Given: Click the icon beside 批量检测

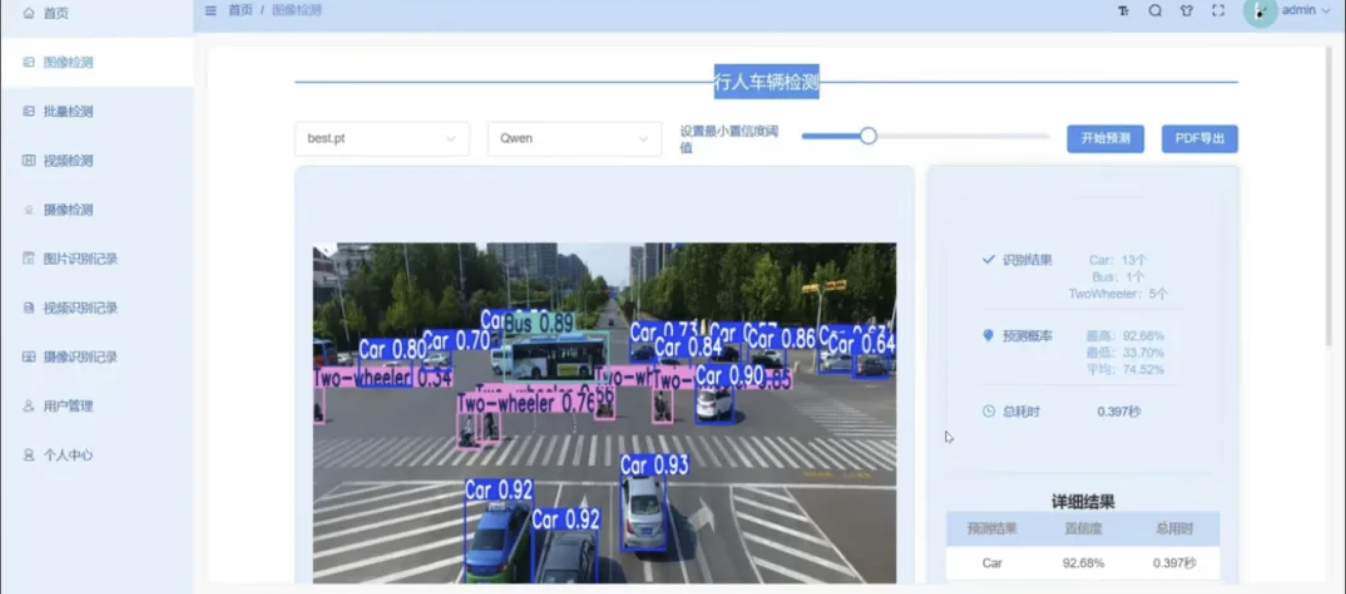Looking at the screenshot, I should [x=28, y=111].
